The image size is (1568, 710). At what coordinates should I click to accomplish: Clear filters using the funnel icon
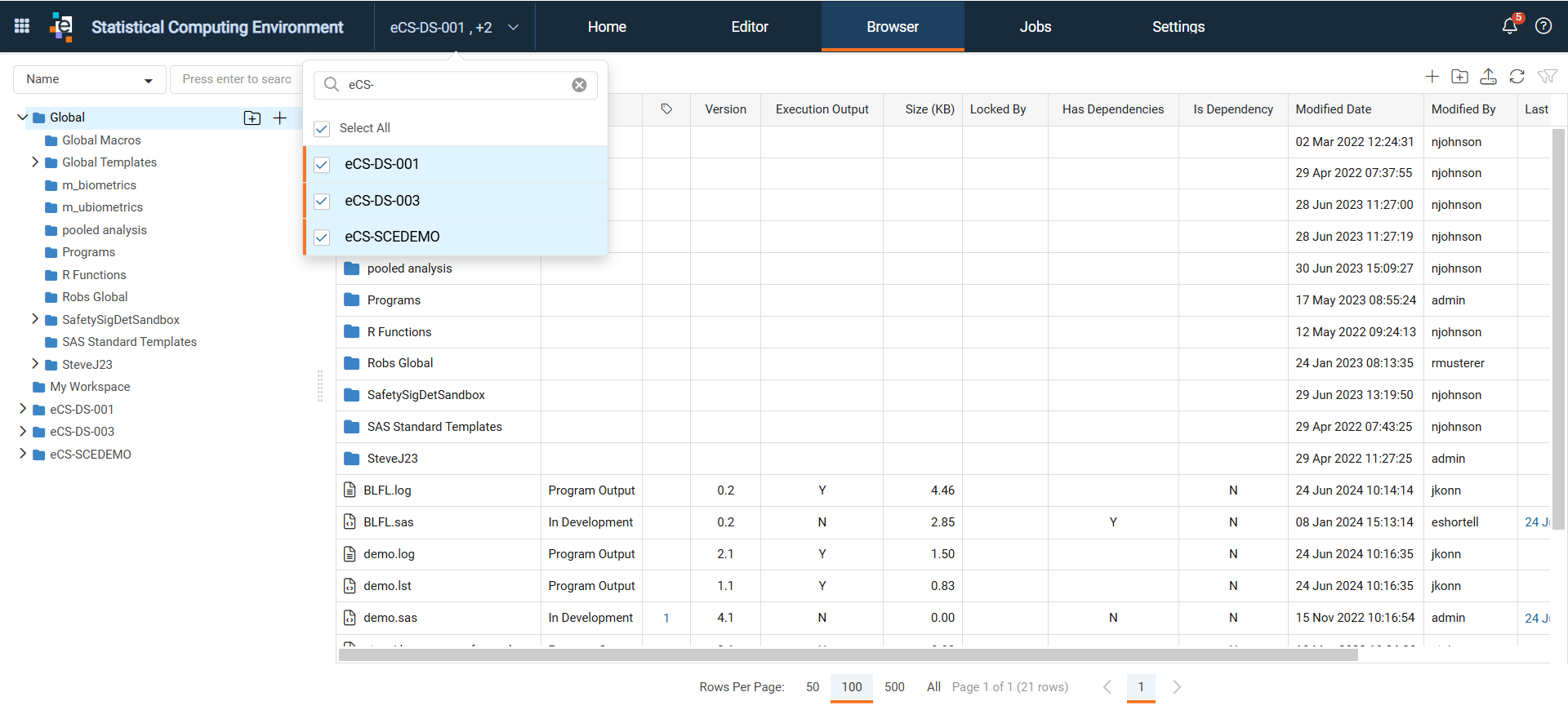[x=1547, y=77]
